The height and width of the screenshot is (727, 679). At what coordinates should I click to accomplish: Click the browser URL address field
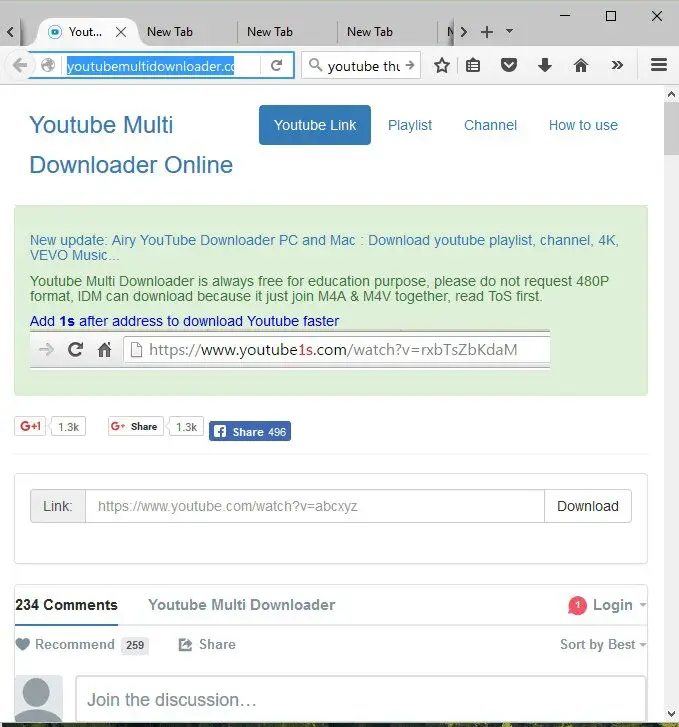pos(160,66)
